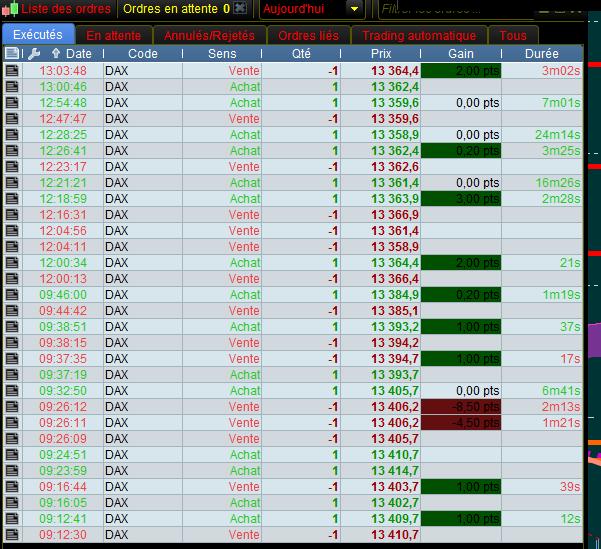The image size is (601, 549).
Task: Click the candlestick icon beside Liste des ordres
Action: pos(11,9)
